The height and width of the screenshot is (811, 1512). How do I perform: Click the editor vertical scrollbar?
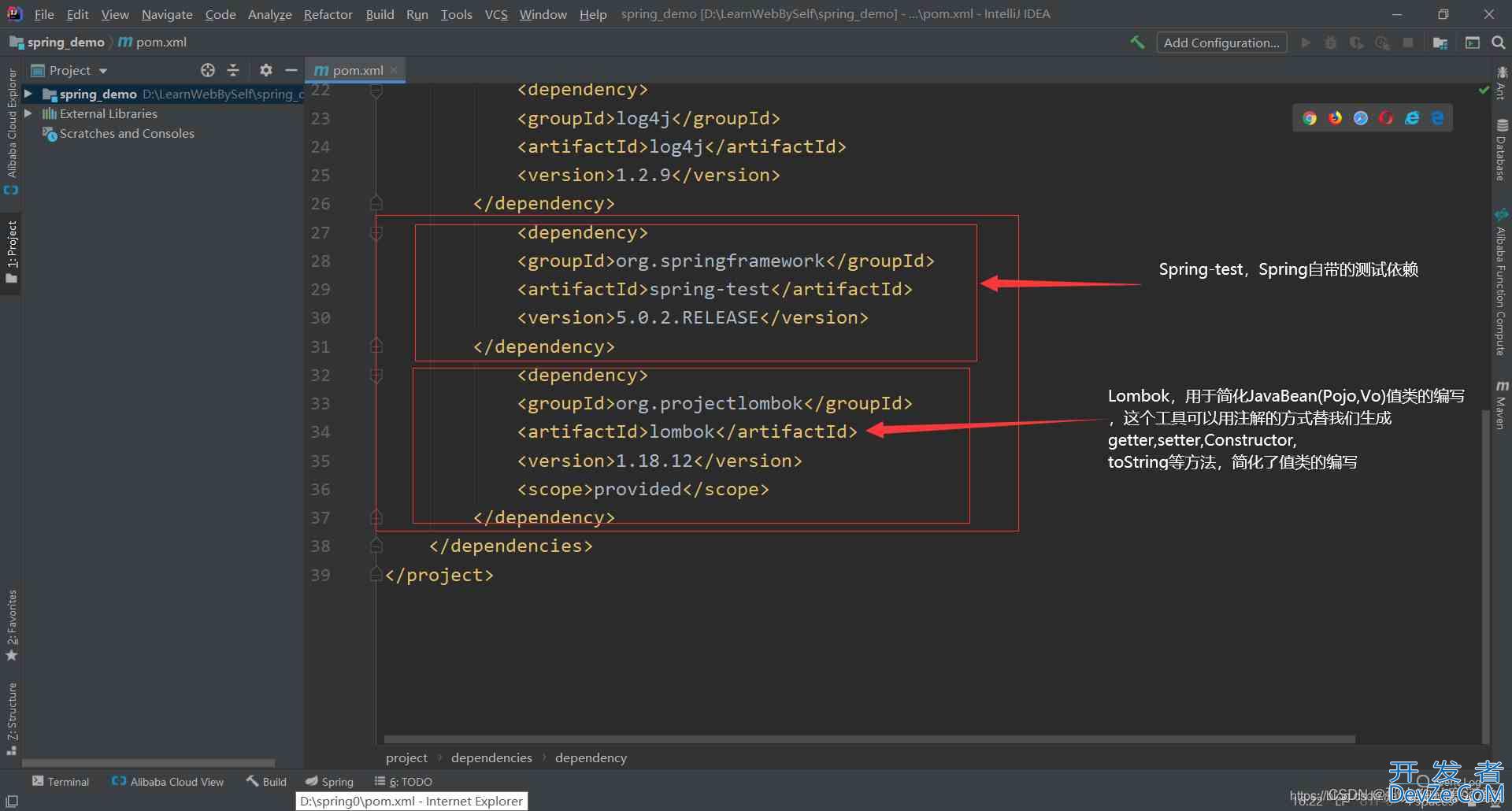(1486, 575)
